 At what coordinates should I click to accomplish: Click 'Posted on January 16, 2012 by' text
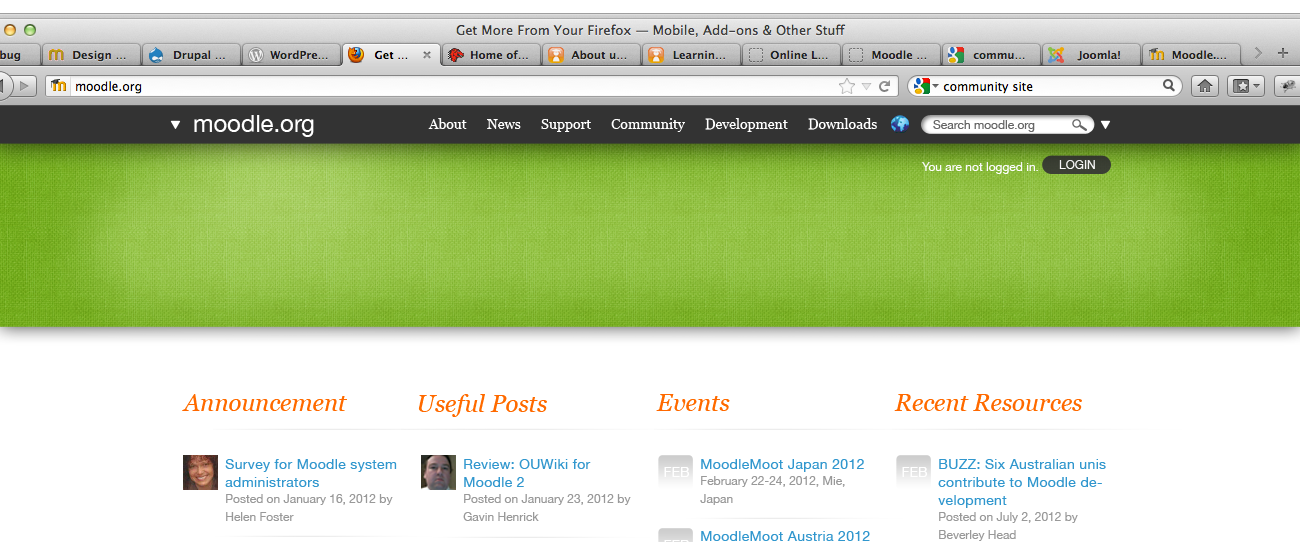coord(309,499)
